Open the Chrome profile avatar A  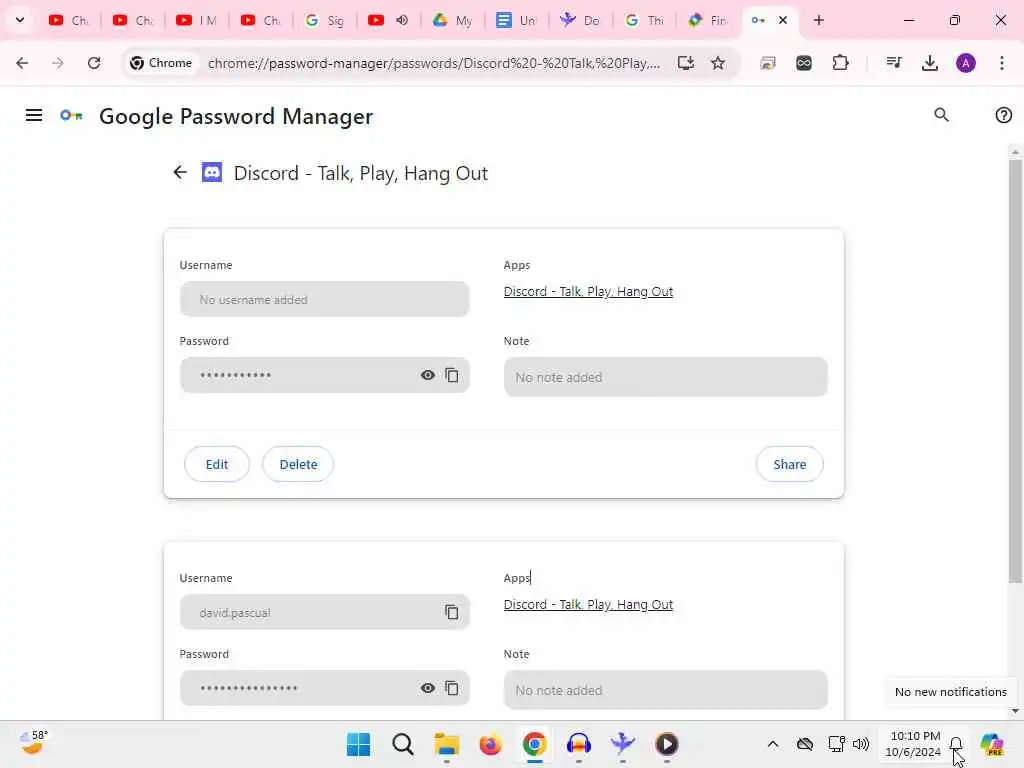(966, 63)
